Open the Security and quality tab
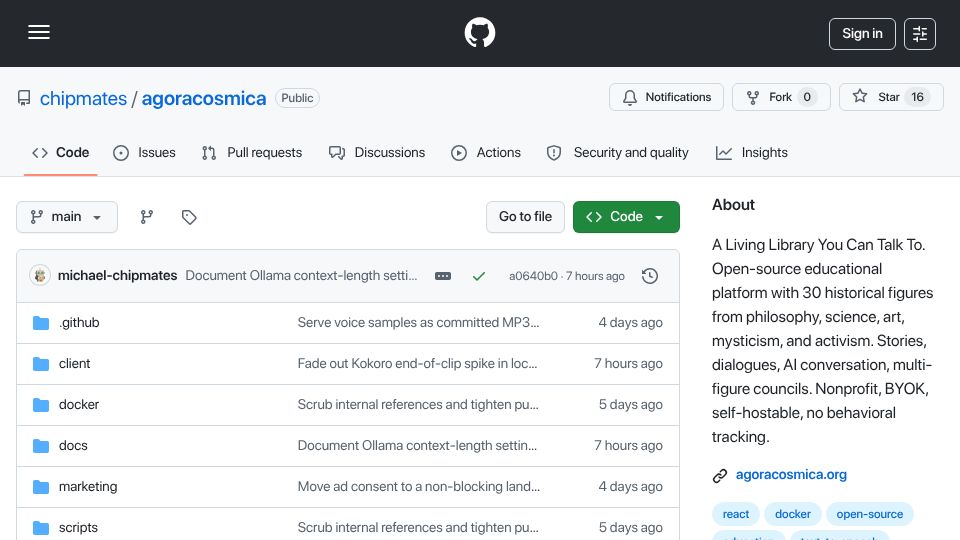Image resolution: width=960 pixels, height=540 pixels. click(617, 152)
